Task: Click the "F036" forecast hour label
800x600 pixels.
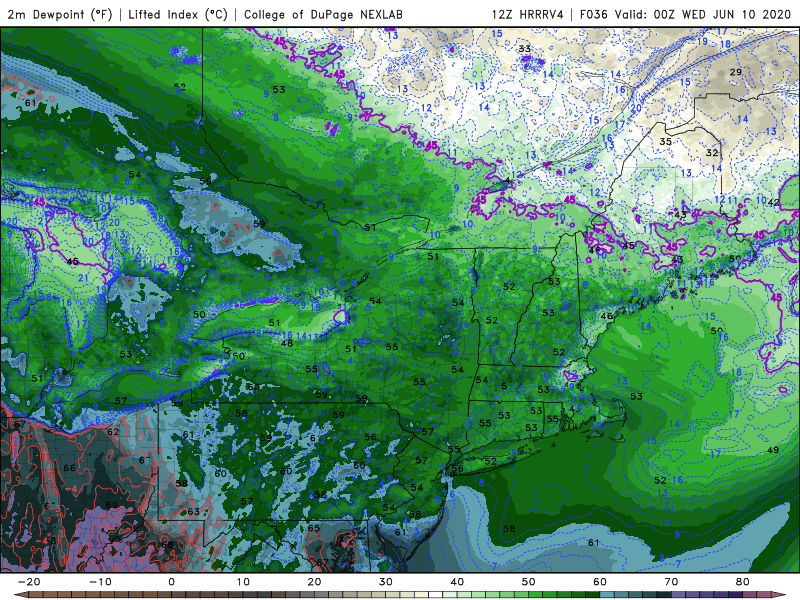Action: pyautogui.click(x=593, y=14)
